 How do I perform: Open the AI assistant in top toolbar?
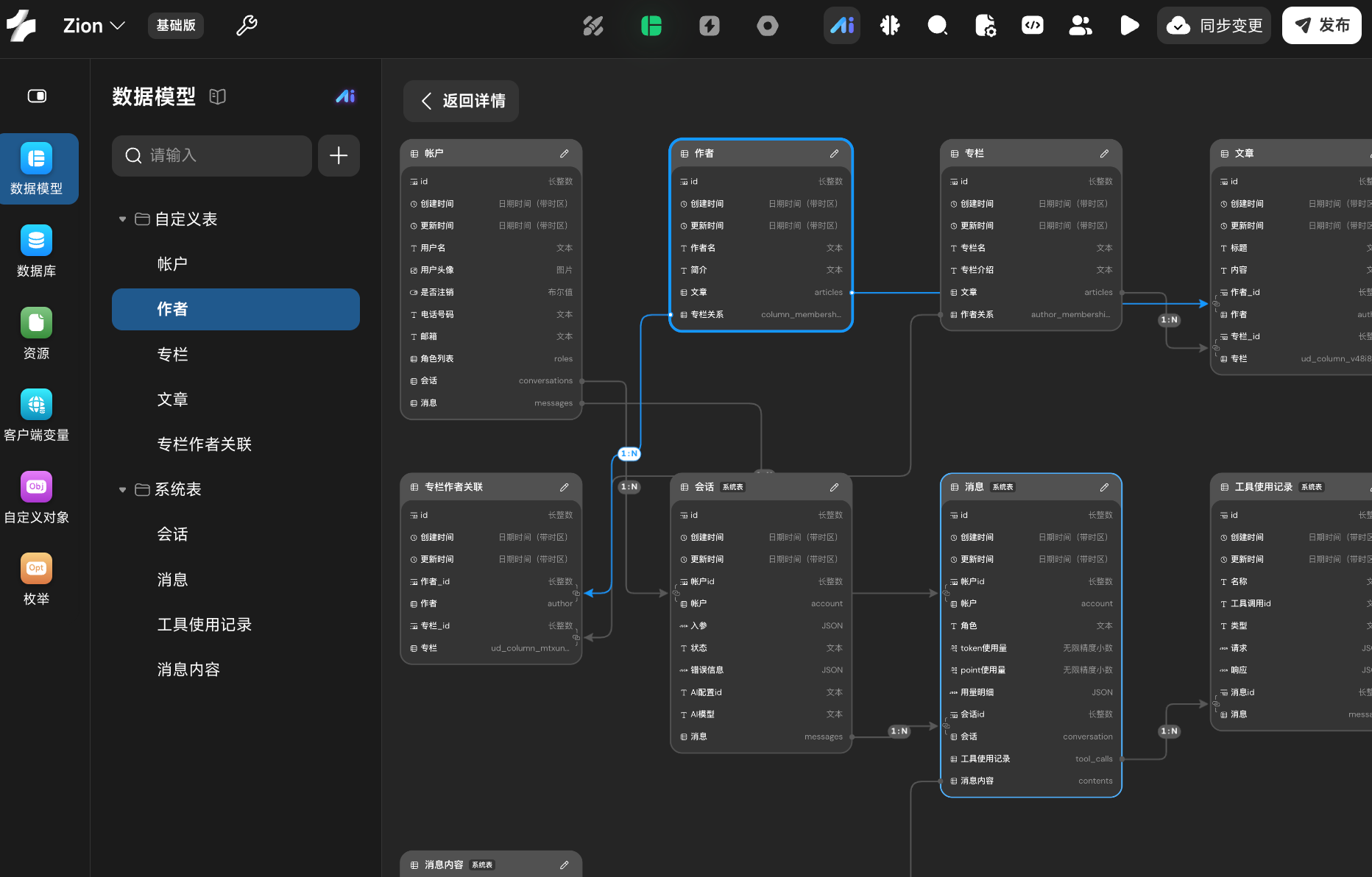(x=841, y=26)
